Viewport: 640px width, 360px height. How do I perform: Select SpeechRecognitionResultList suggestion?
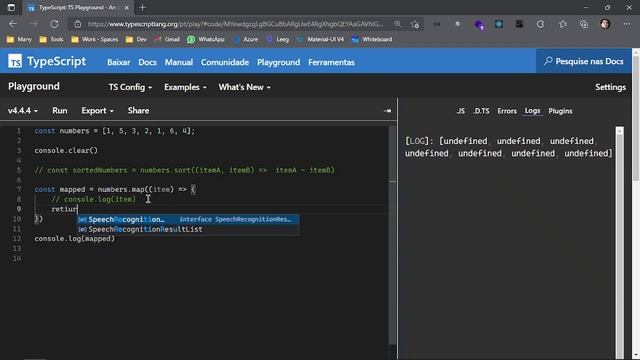(188, 229)
